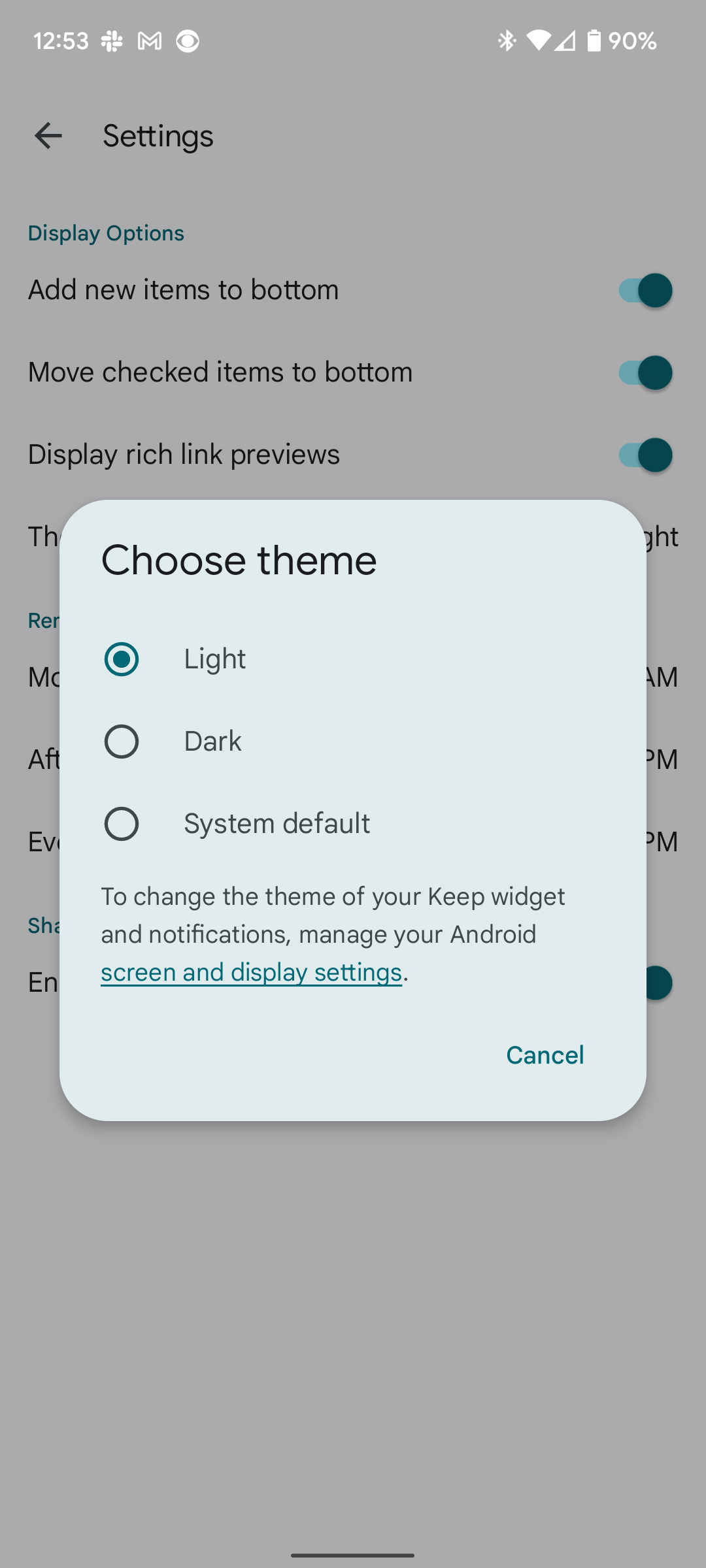Click the Gmail notification icon
The width and height of the screenshot is (706, 1568).
click(x=149, y=41)
